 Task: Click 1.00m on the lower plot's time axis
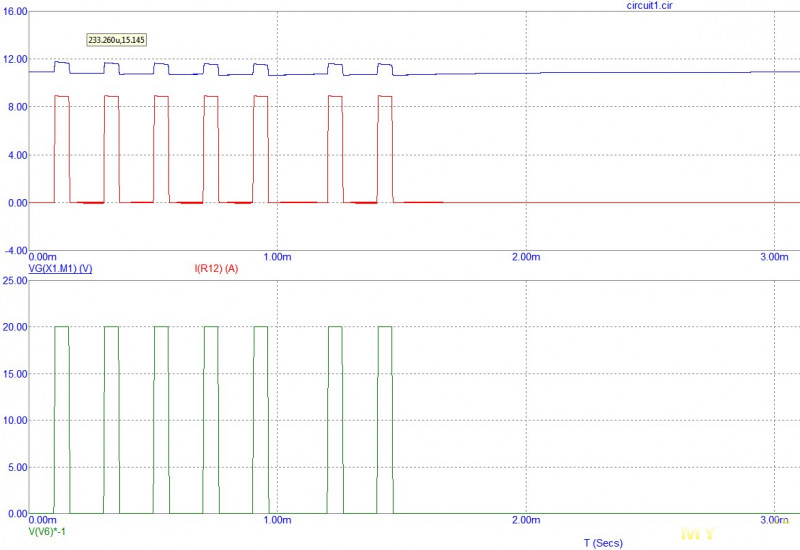click(x=276, y=521)
